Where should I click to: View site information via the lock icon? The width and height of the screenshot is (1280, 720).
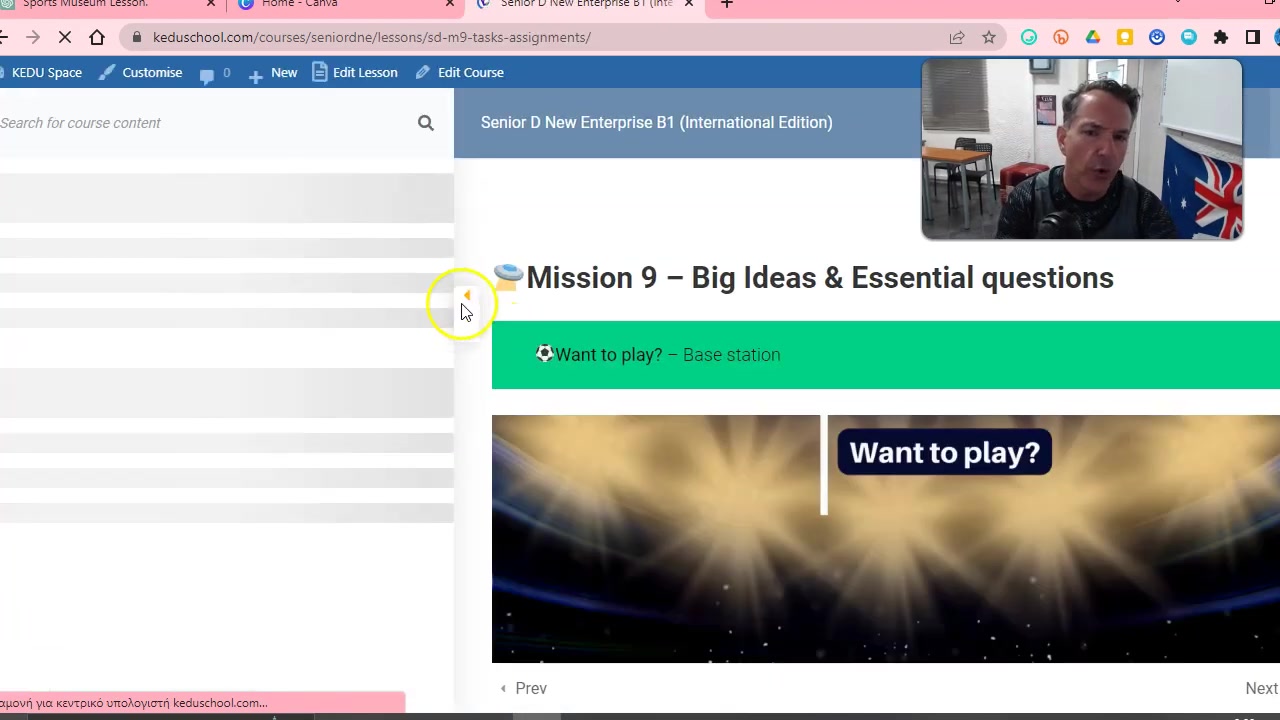[137, 37]
